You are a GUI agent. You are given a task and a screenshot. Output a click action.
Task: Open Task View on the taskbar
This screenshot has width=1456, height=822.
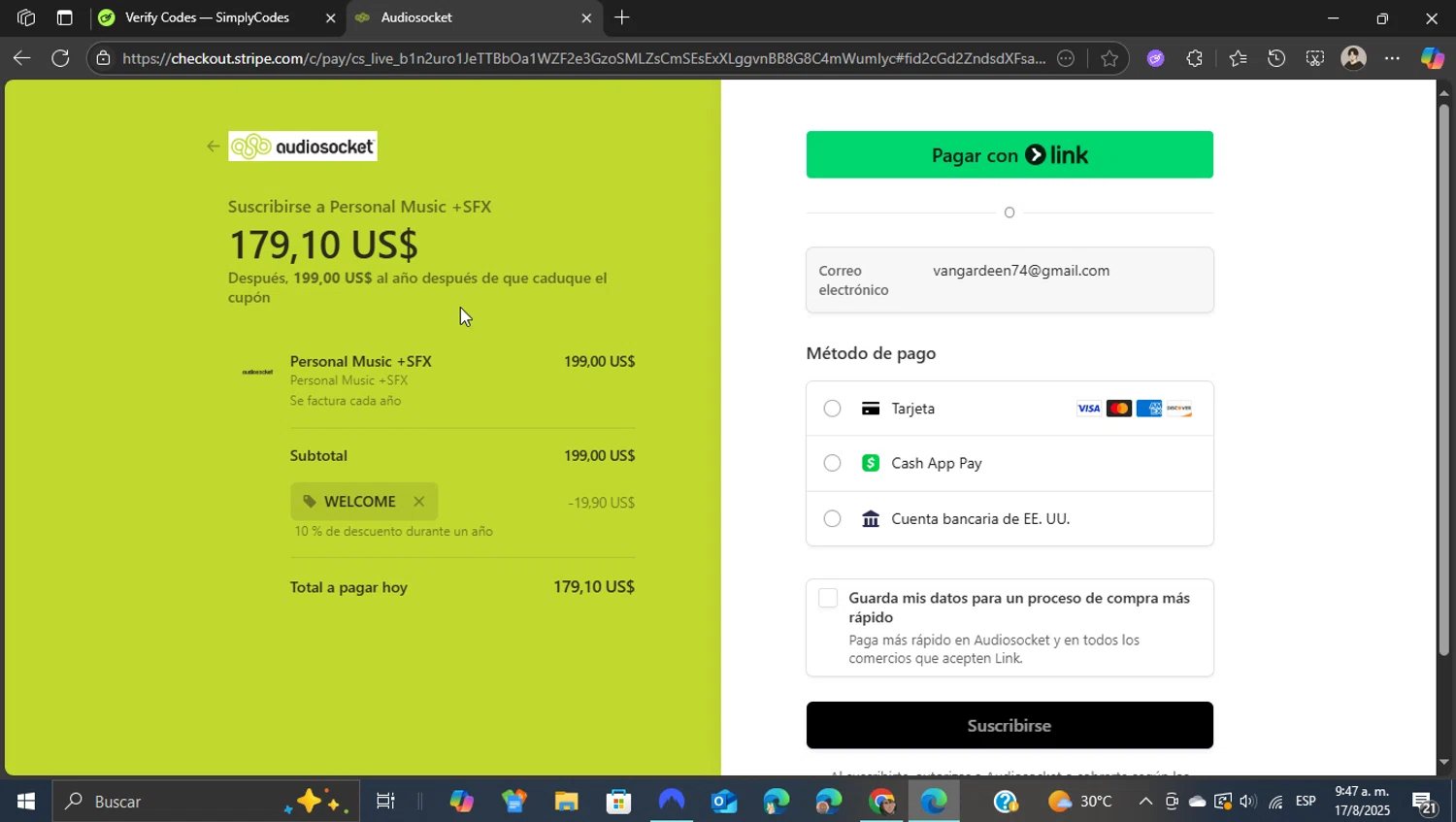[385, 802]
